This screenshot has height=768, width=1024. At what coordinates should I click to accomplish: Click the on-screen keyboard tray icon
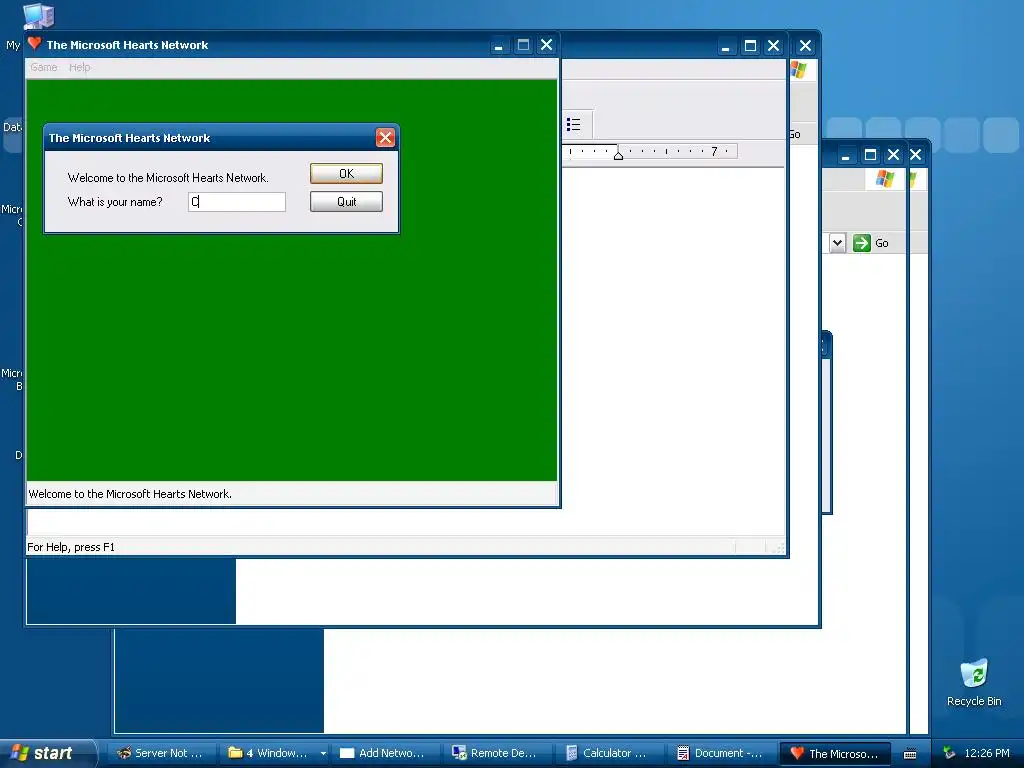click(x=910, y=754)
